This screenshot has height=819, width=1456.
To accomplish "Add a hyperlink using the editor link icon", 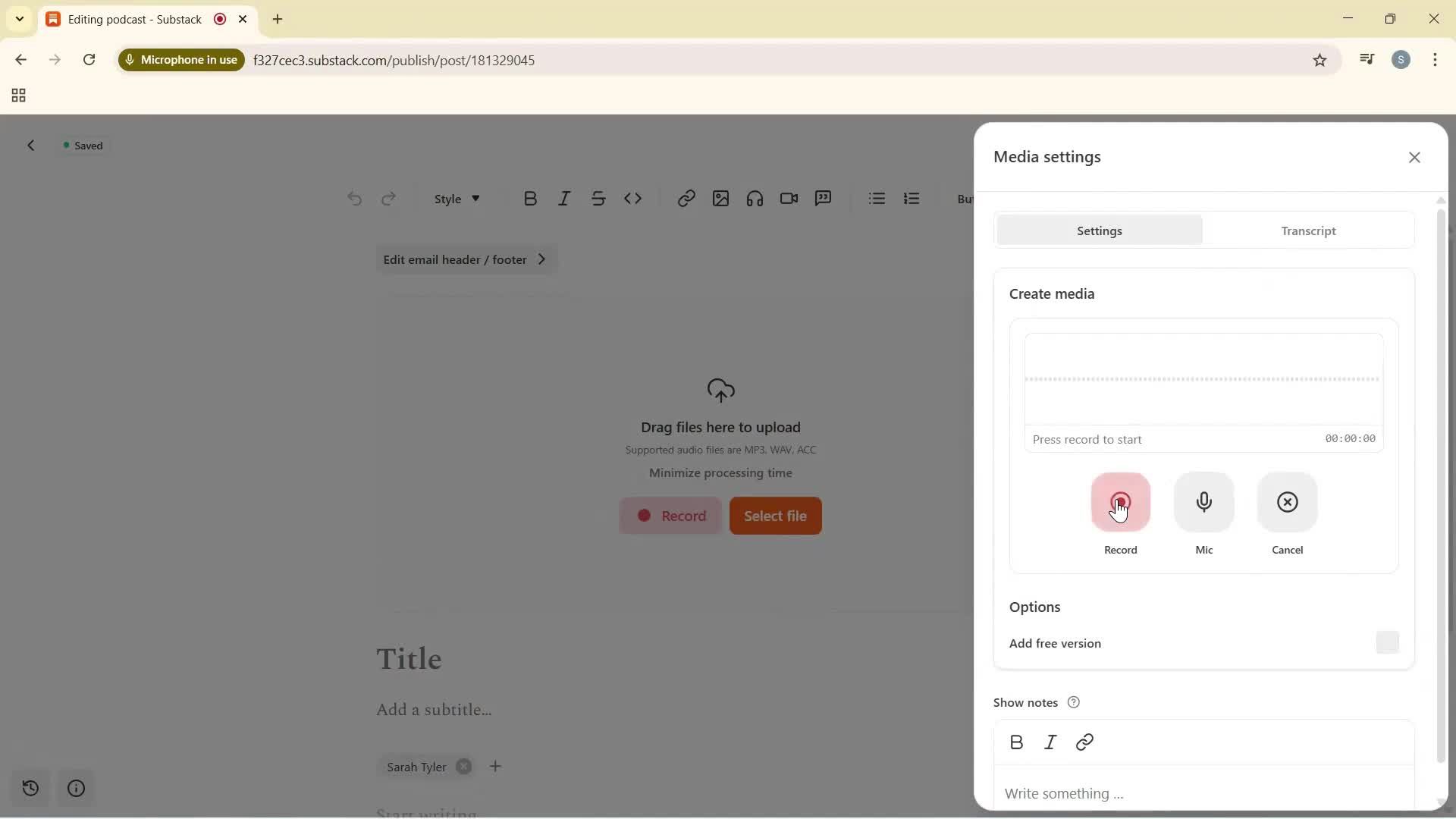I will tap(686, 198).
